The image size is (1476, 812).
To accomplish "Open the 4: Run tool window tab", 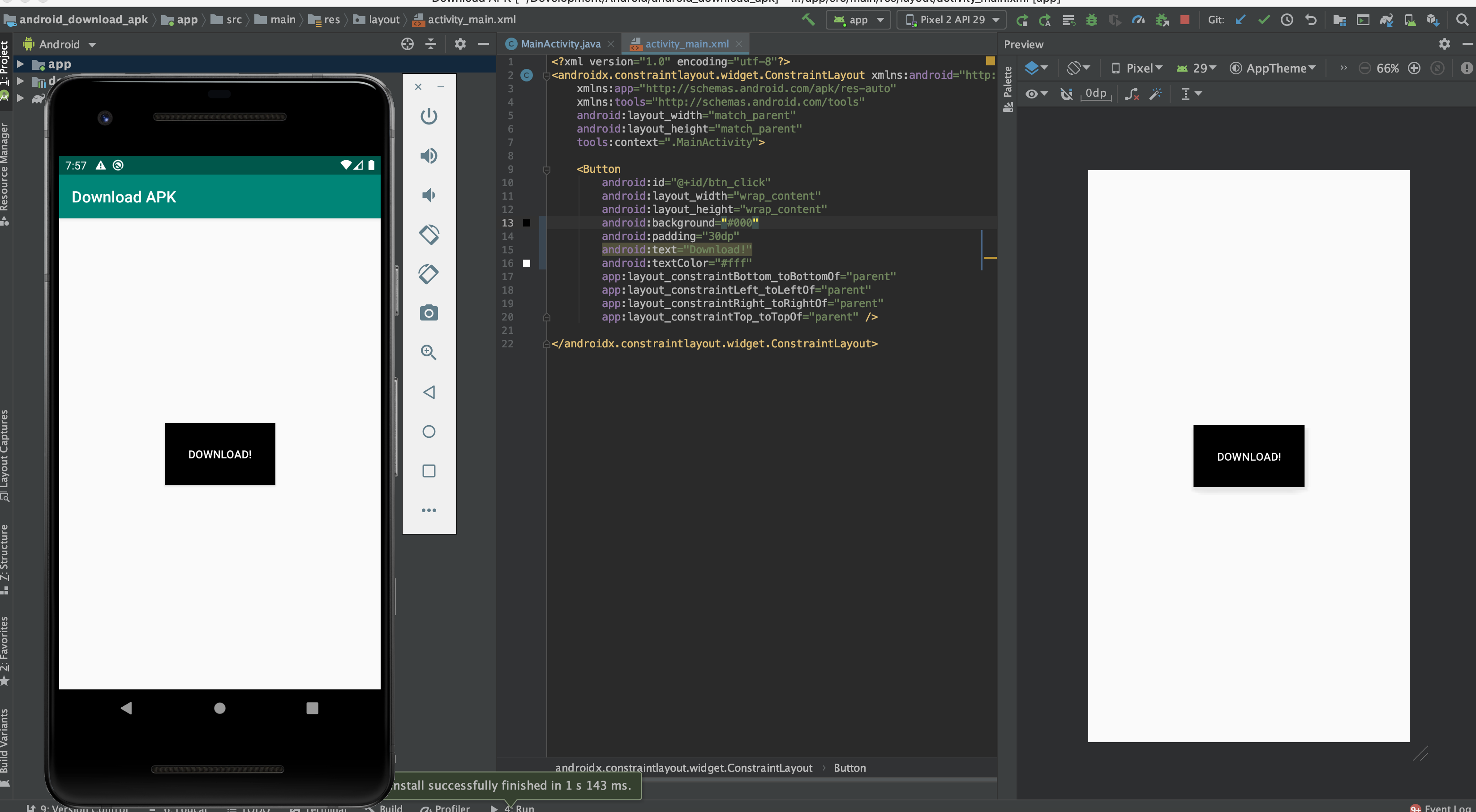I will [x=513, y=808].
